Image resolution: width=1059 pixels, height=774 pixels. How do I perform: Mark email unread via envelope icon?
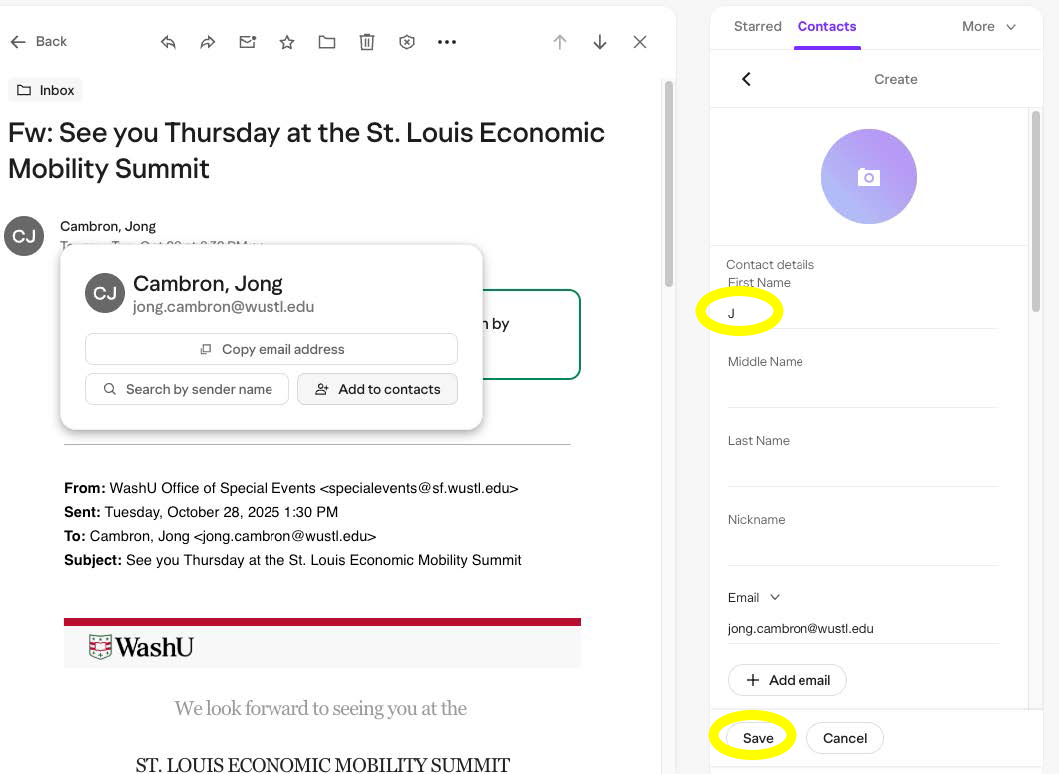coord(247,42)
